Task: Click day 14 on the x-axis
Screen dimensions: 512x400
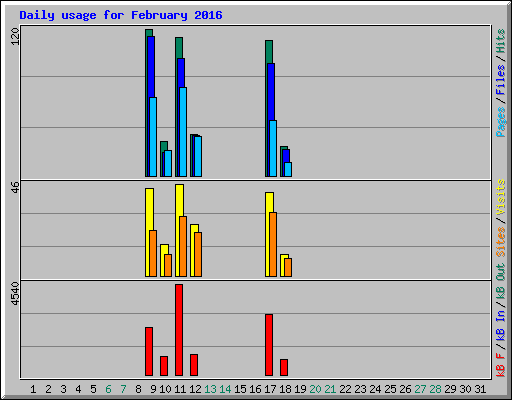Action: coord(225,389)
